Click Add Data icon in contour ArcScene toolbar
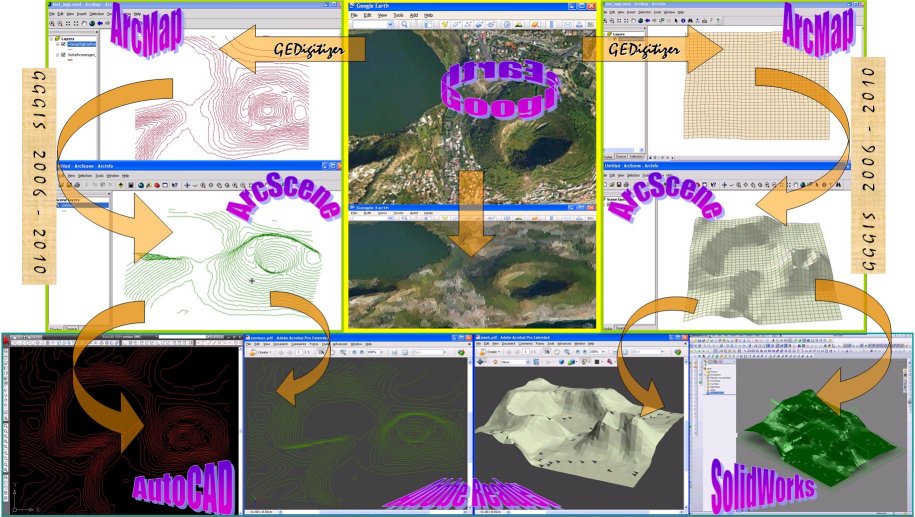 point(120,185)
